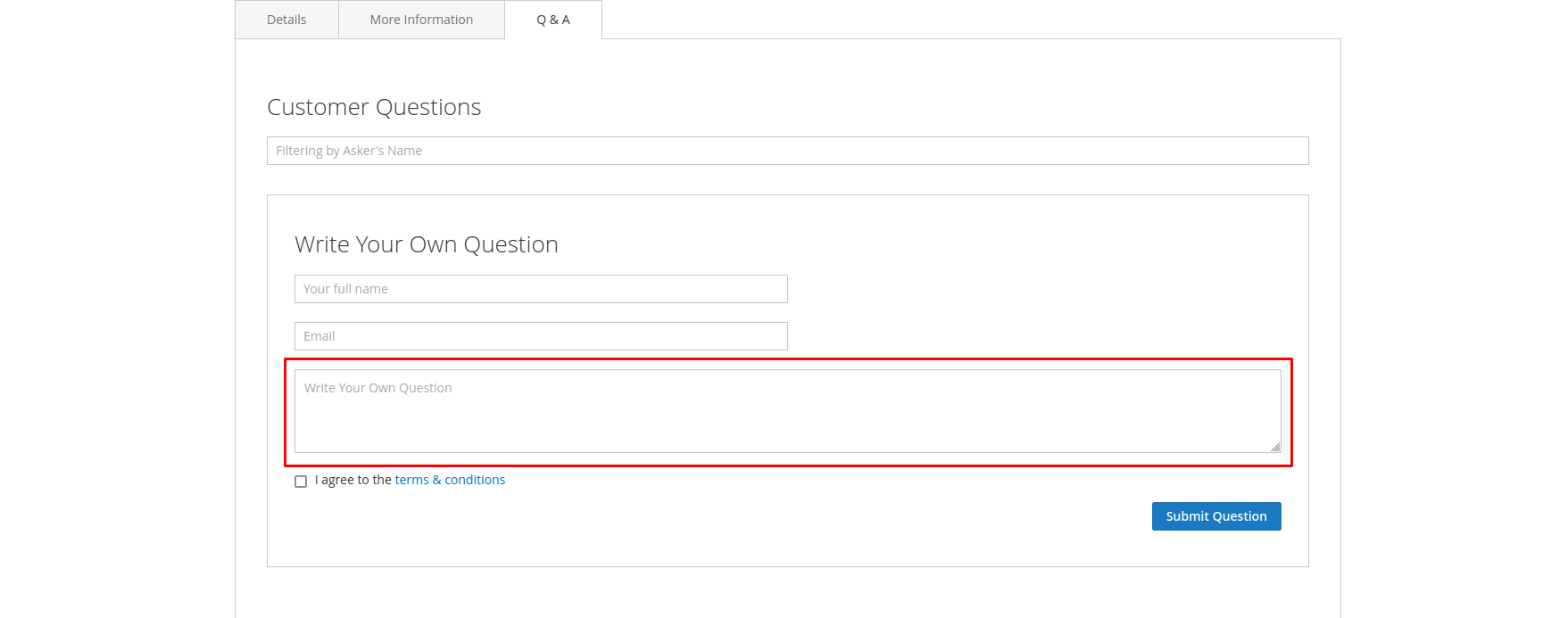Tick the terms agreement checkbox

pos(301,482)
